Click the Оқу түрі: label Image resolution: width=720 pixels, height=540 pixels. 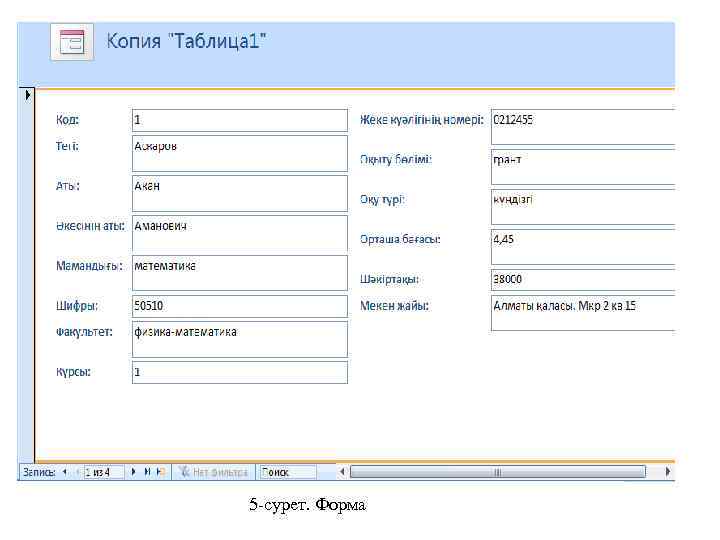[382, 200]
